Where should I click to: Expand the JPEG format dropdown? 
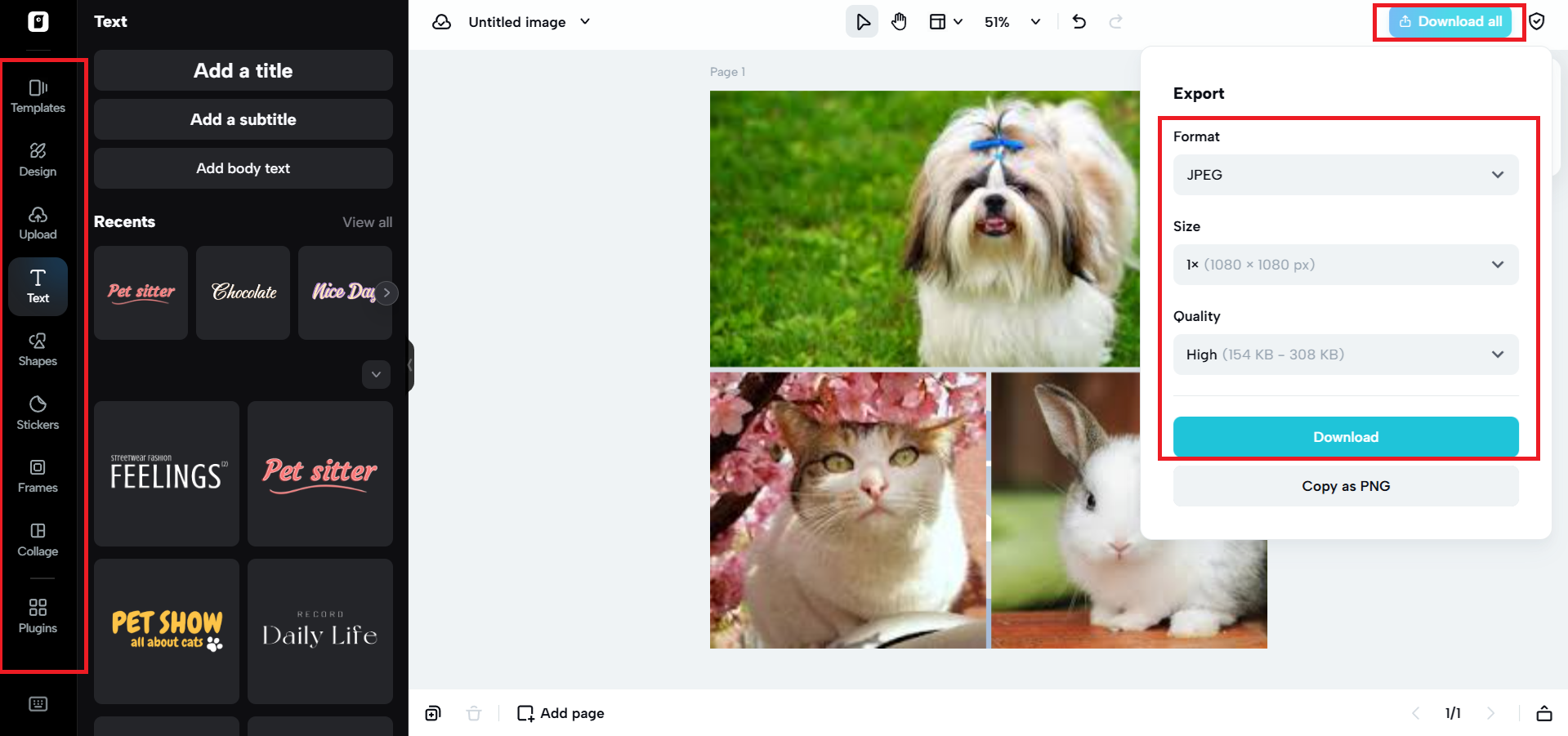pyautogui.click(x=1344, y=174)
